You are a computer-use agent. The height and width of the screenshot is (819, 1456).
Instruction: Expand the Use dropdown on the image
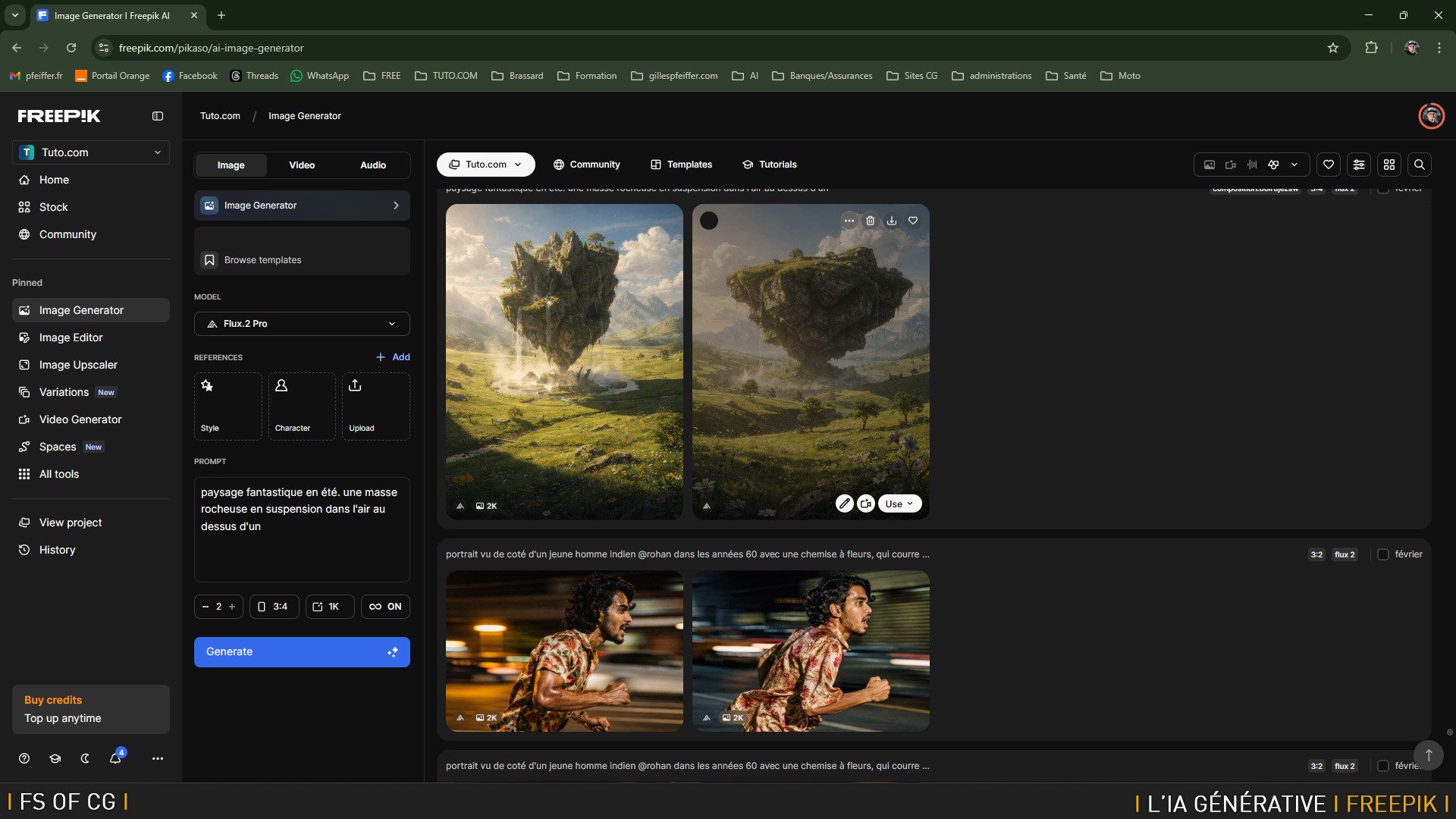point(899,504)
